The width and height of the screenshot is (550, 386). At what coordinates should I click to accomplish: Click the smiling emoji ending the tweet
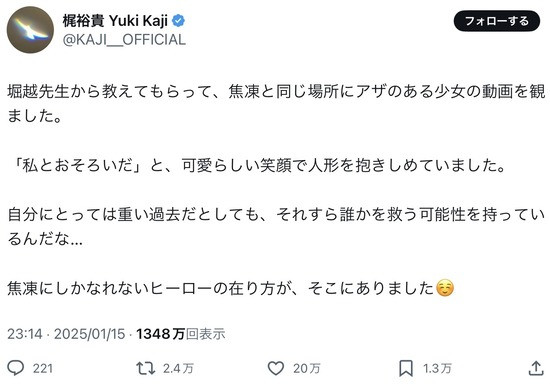445,288
